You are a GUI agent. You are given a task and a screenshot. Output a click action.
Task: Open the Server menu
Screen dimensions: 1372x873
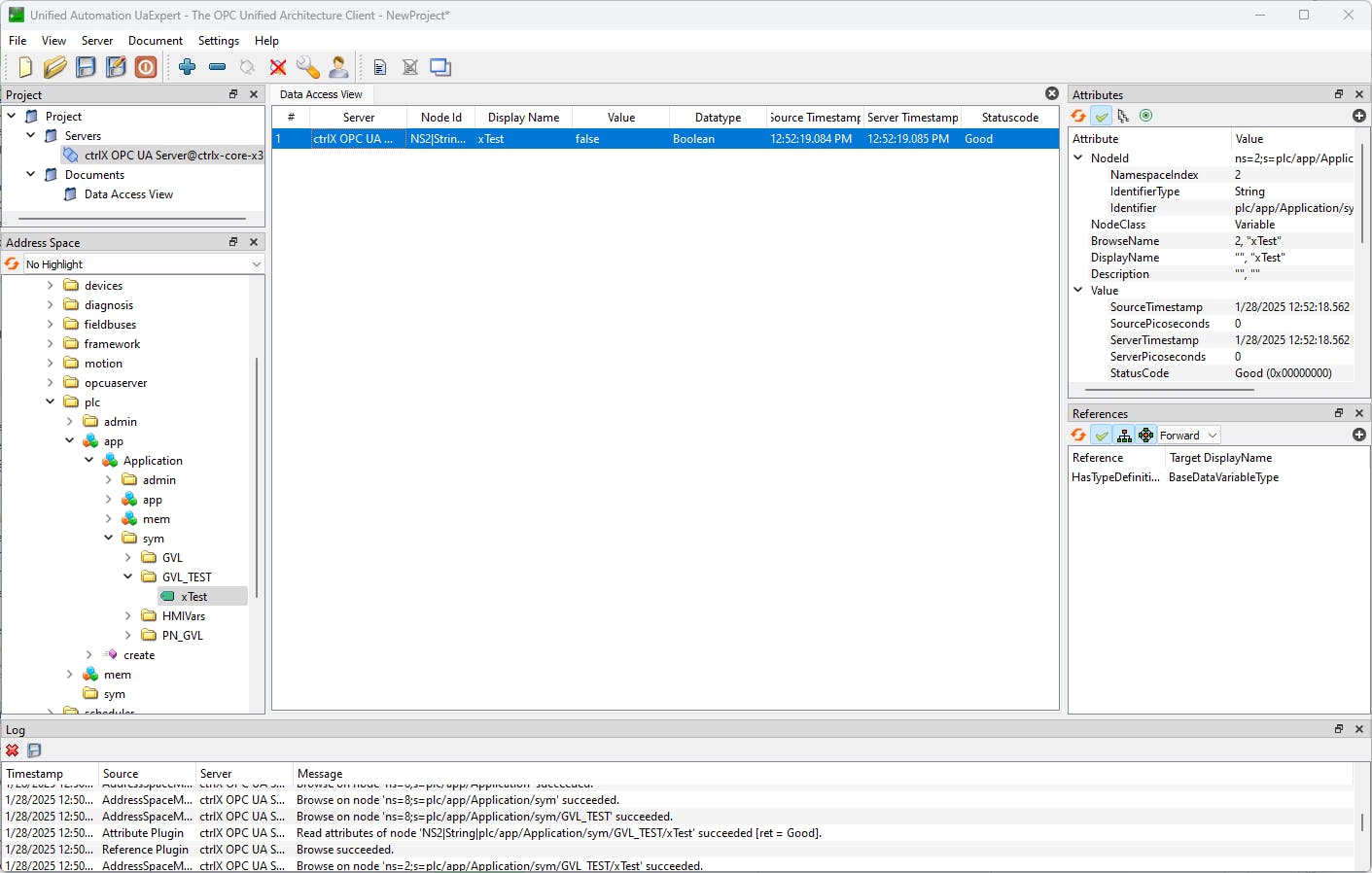point(97,41)
